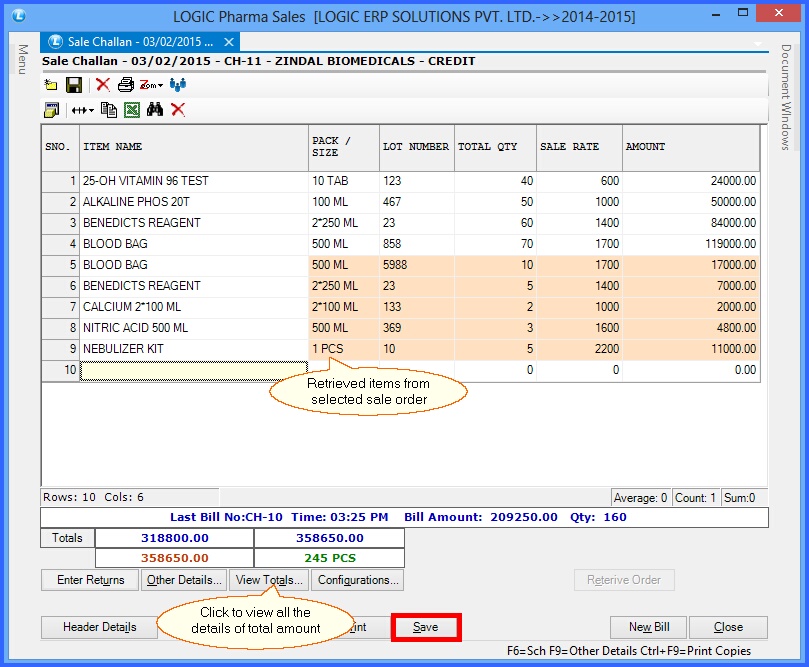Open the column width arrows dropdown
The height and width of the screenshot is (667, 809).
tap(83, 110)
